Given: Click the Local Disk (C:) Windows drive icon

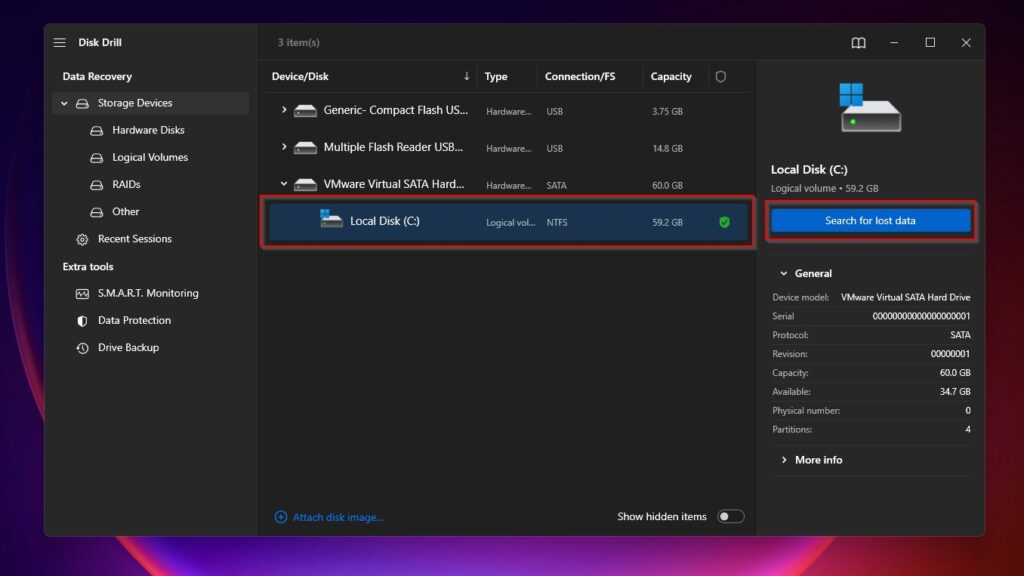Looking at the screenshot, I should click(x=331, y=219).
